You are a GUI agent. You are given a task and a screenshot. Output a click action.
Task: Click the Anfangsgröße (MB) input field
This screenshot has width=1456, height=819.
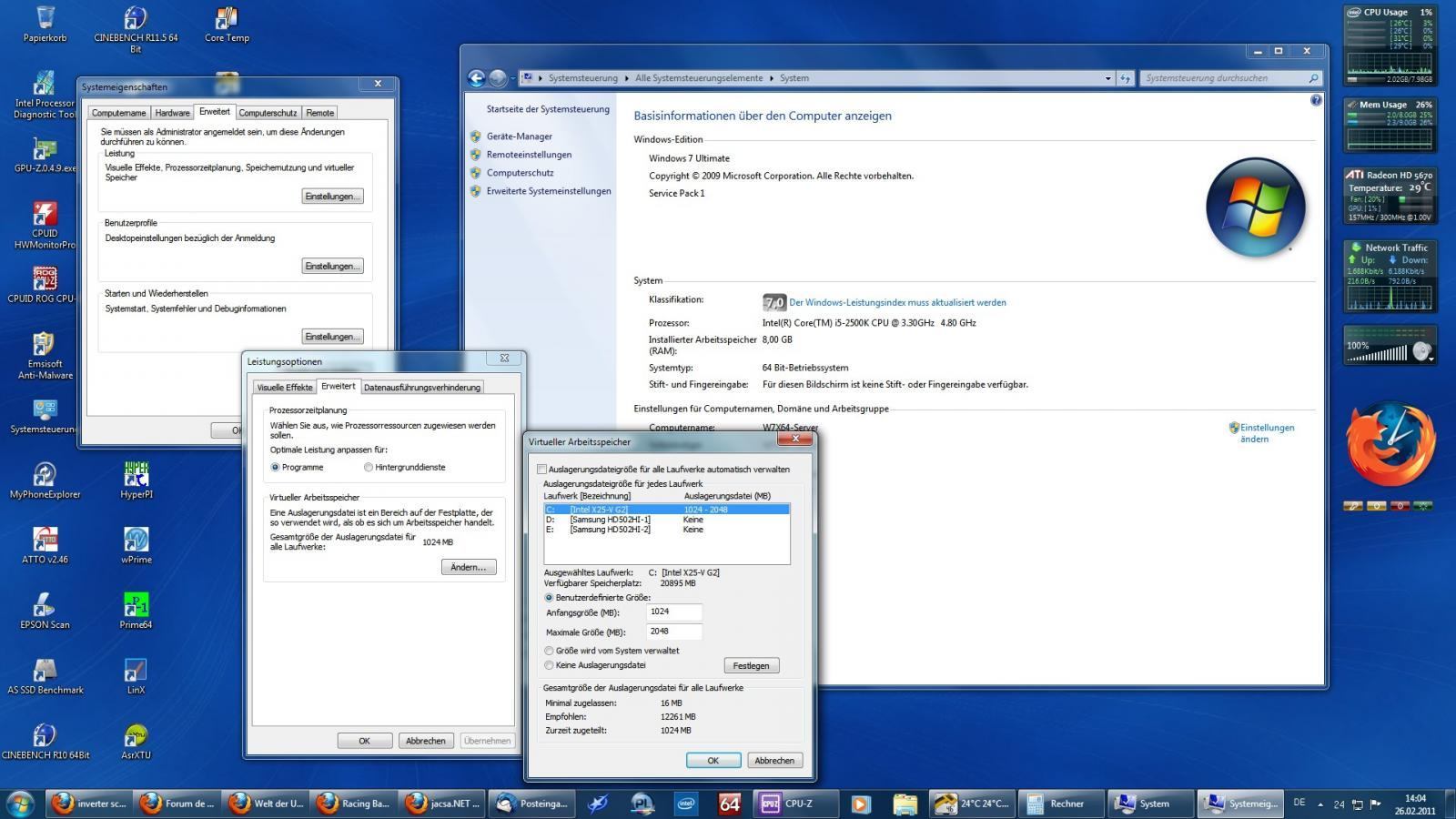(673, 612)
